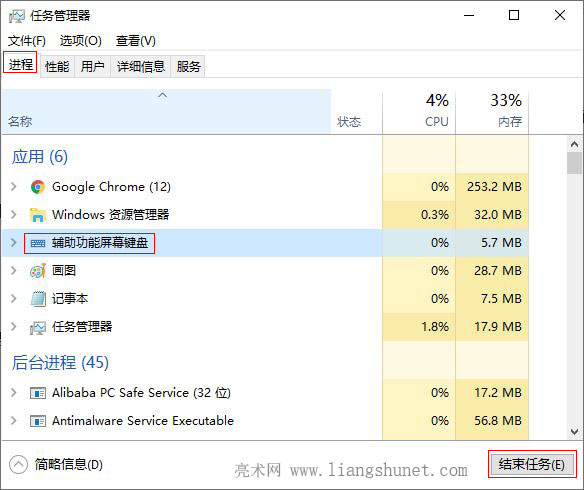
Task: Click the scrollbar down arrow
Action: pyautogui.click(x=574, y=432)
